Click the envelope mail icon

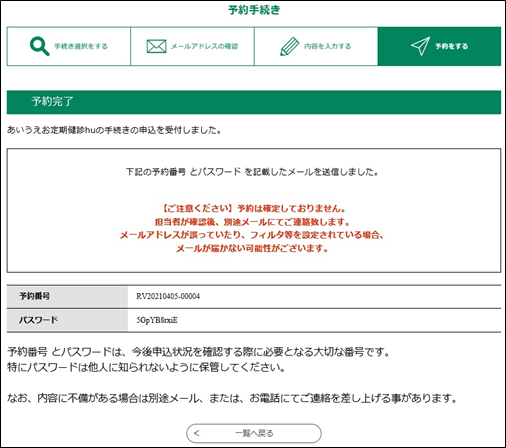point(156,46)
